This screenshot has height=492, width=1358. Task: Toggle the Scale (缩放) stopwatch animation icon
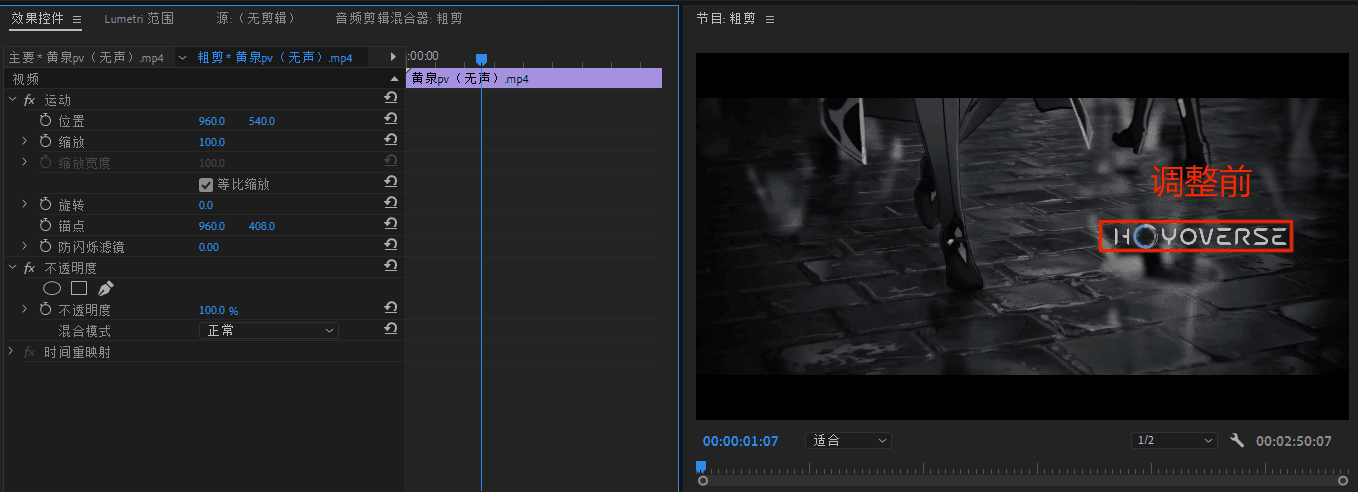tap(45, 142)
